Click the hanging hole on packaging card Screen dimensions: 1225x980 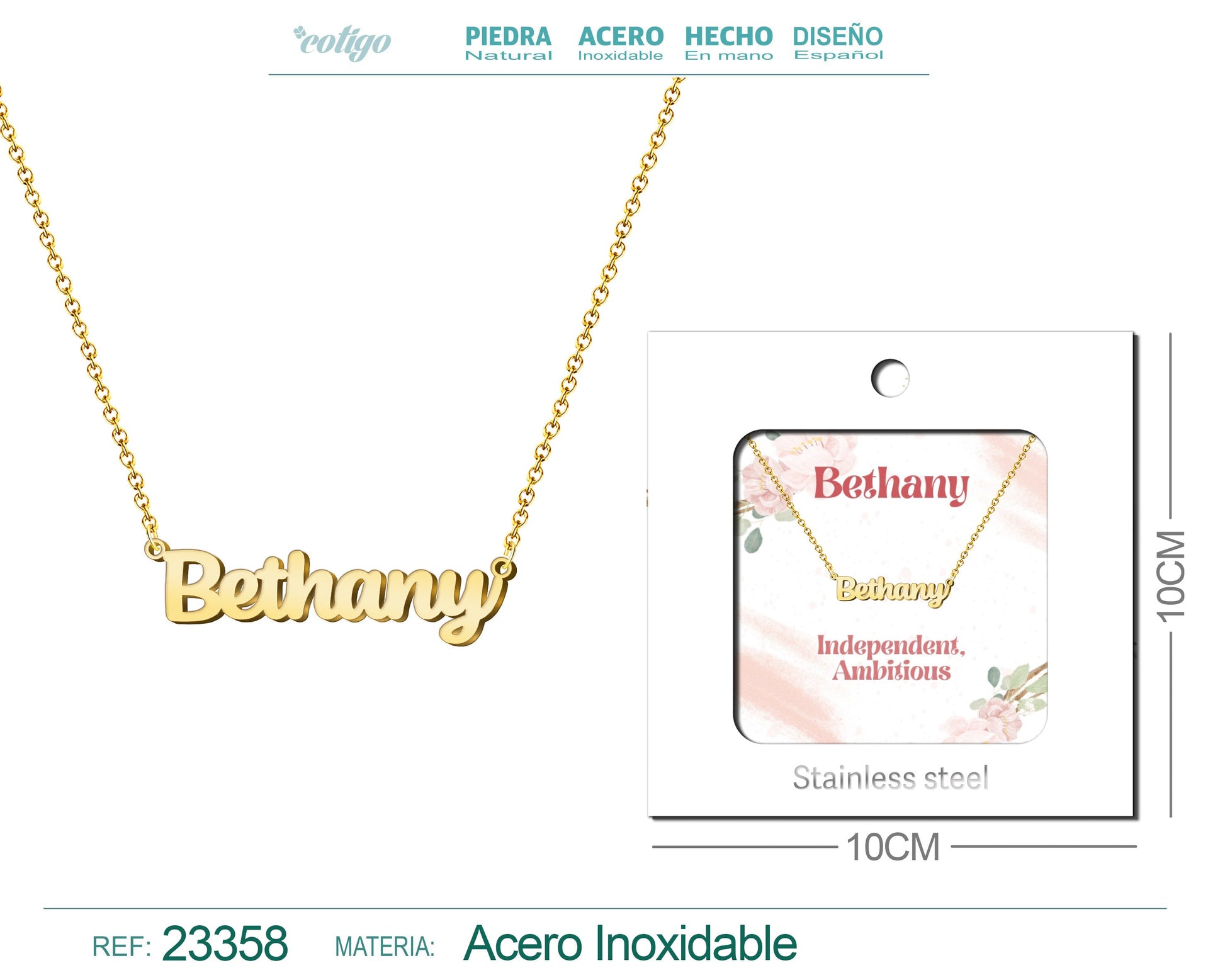click(890, 378)
